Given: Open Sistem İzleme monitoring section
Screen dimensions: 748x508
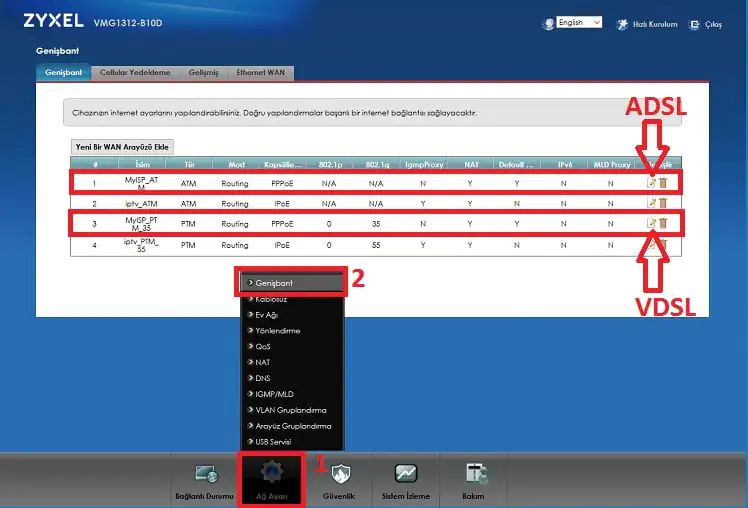Looking at the screenshot, I should pyautogui.click(x=406, y=480).
